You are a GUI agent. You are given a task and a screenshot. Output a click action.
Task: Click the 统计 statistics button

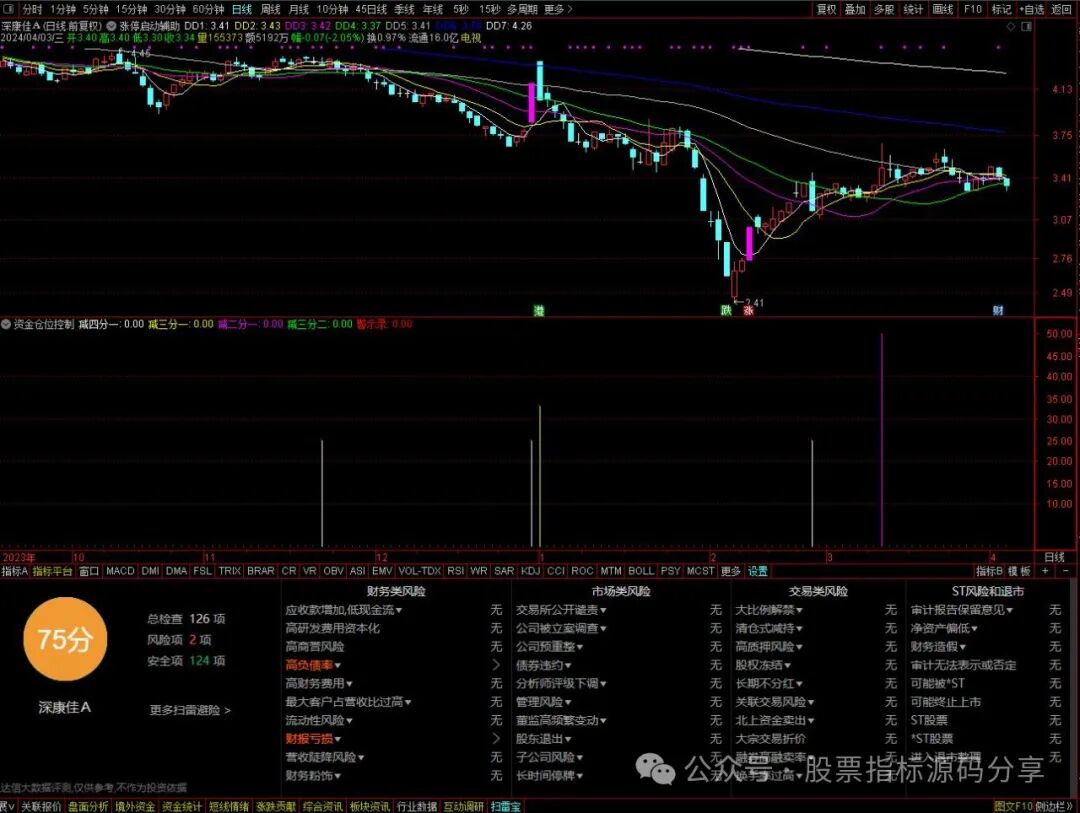913,9
